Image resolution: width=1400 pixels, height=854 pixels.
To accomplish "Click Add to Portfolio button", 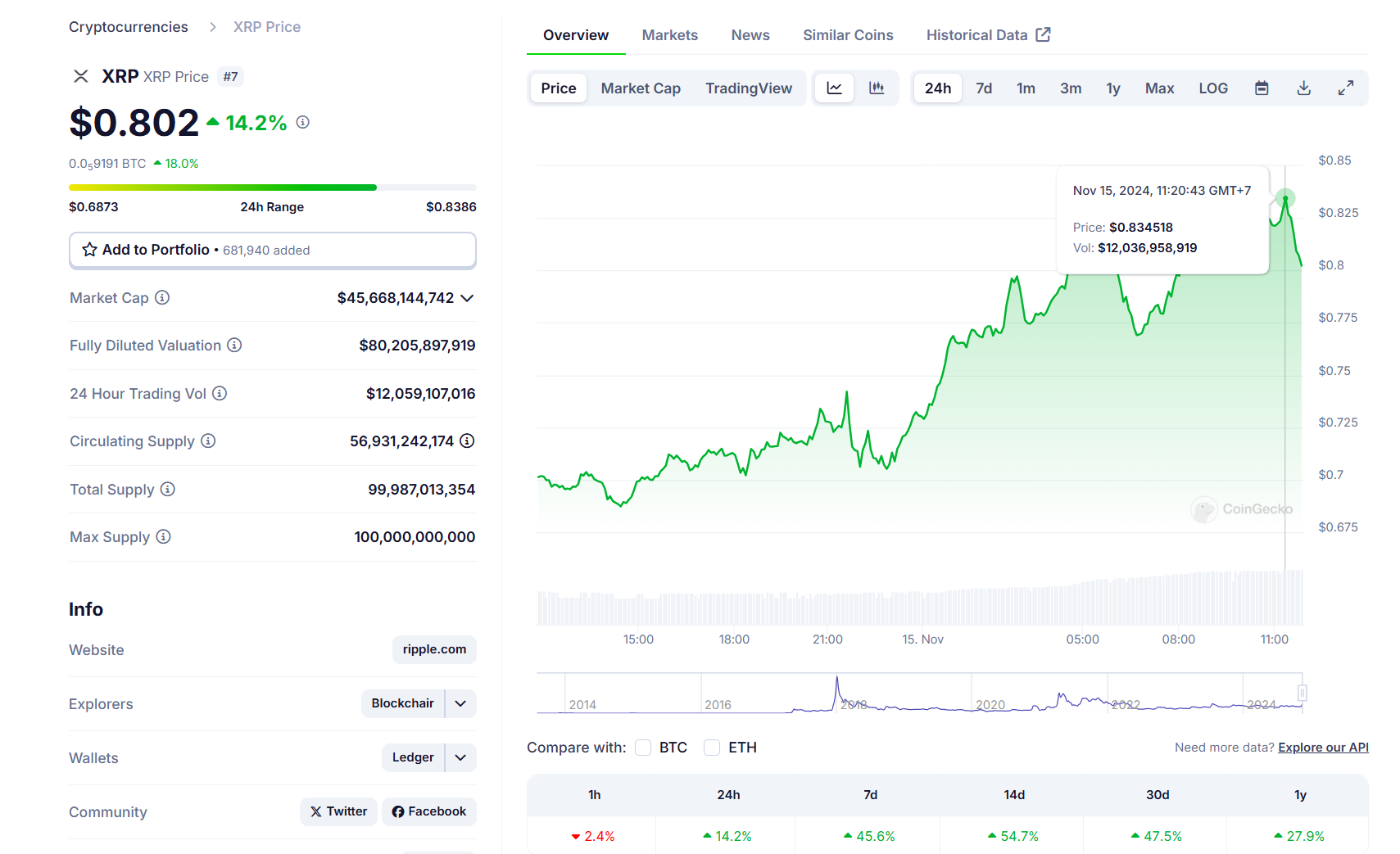I will click(x=273, y=250).
